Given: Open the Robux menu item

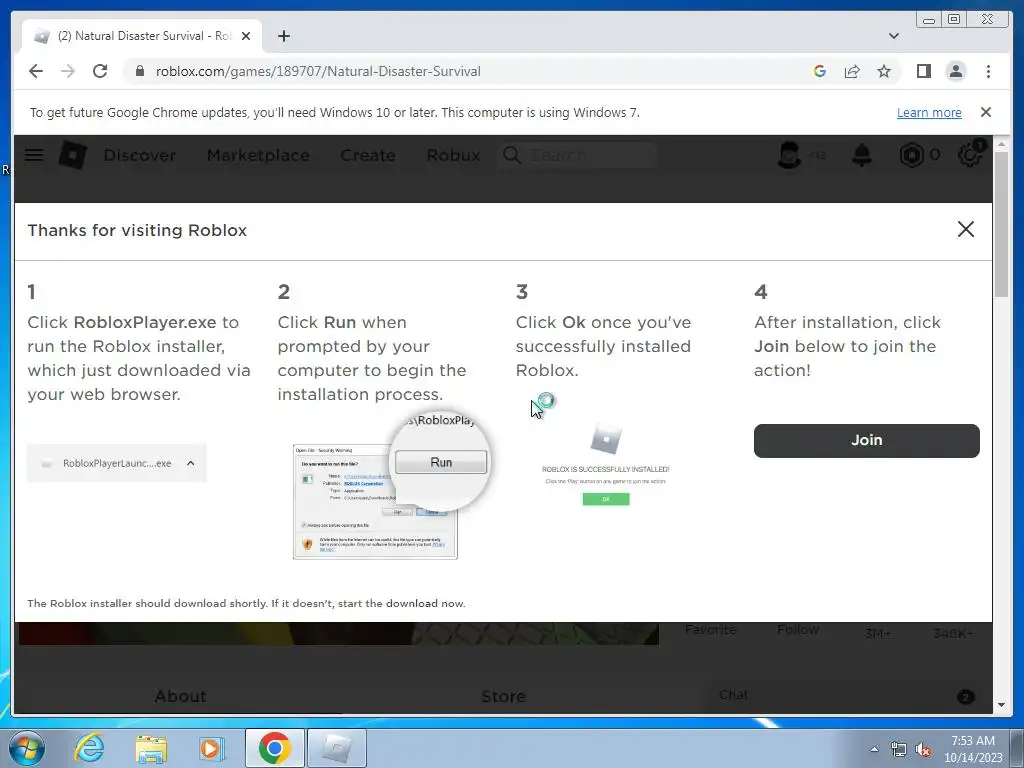Looking at the screenshot, I should pos(453,155).
